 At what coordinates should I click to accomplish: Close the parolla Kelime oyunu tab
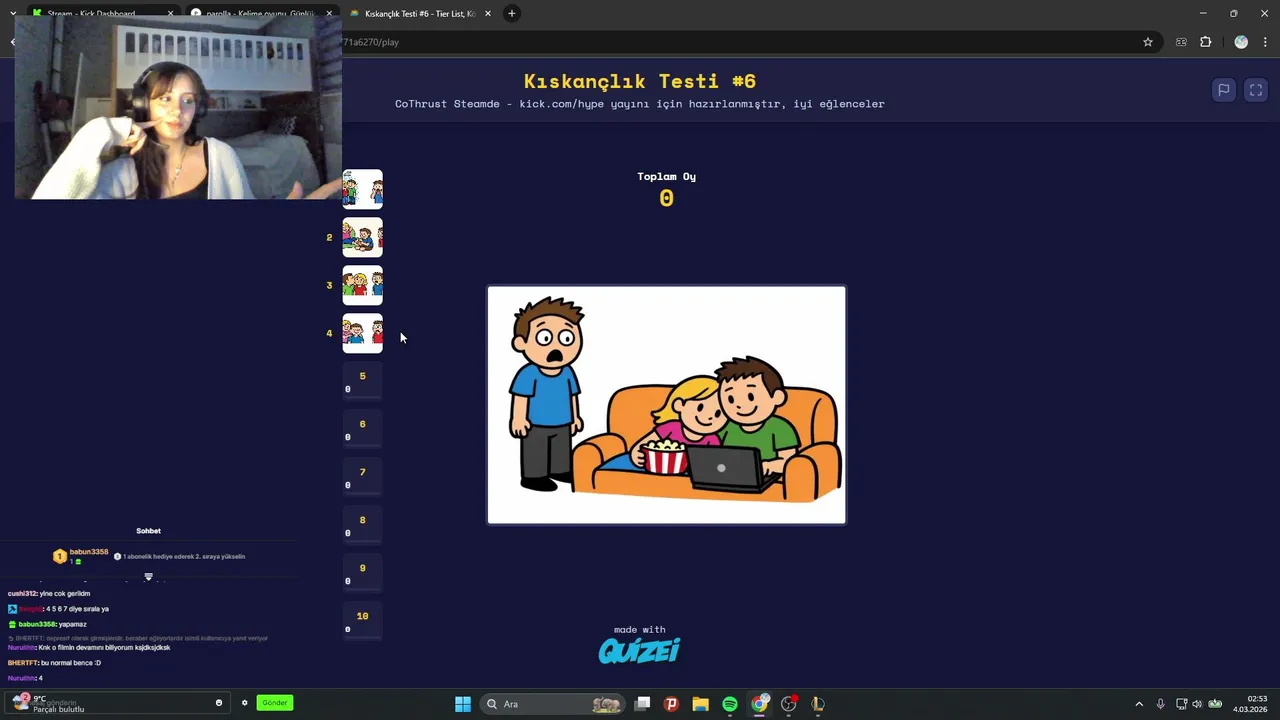329,13
